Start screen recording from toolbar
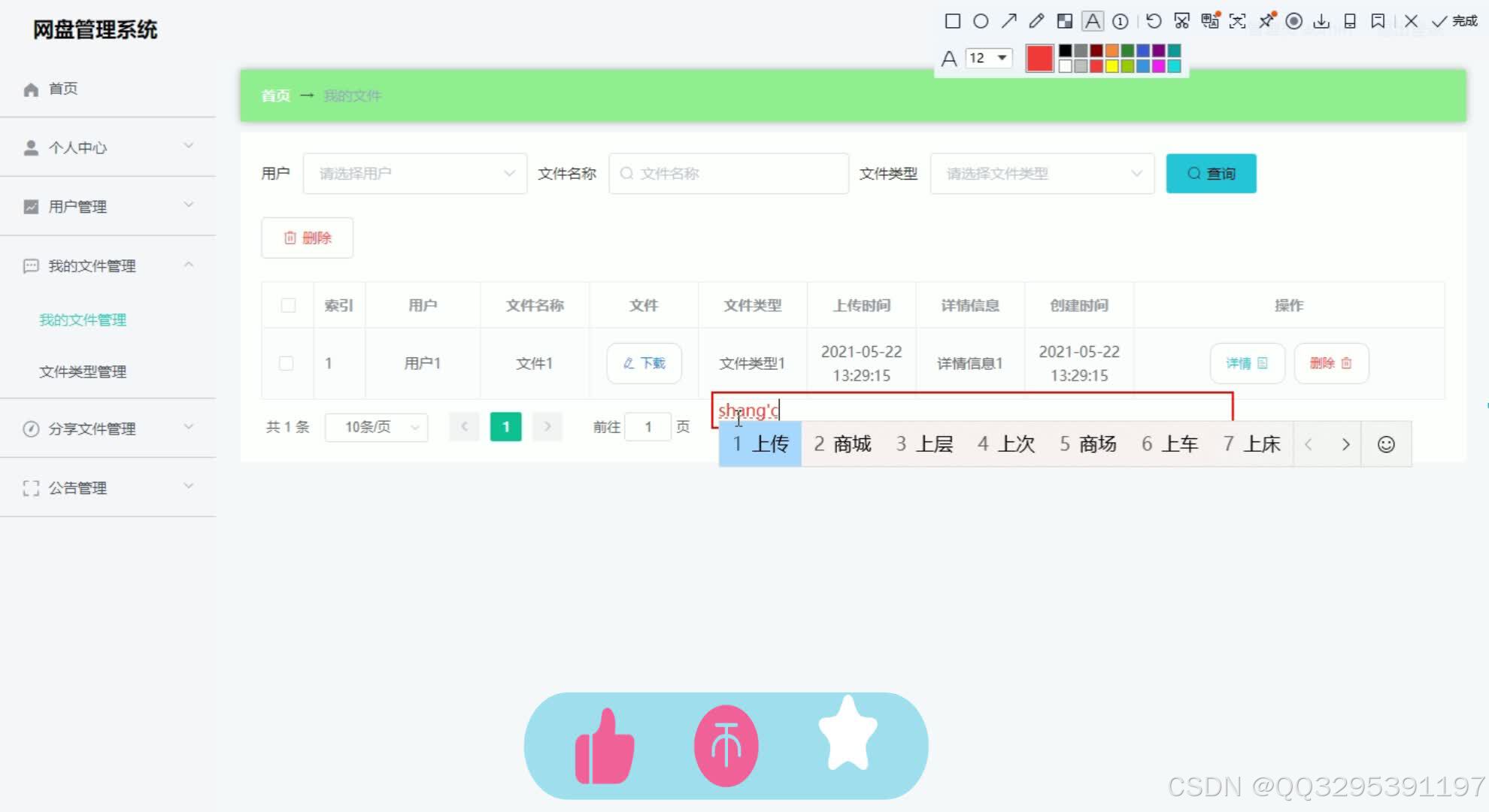This screenshot has height=812, width=1489. (x=1294, y=21)
